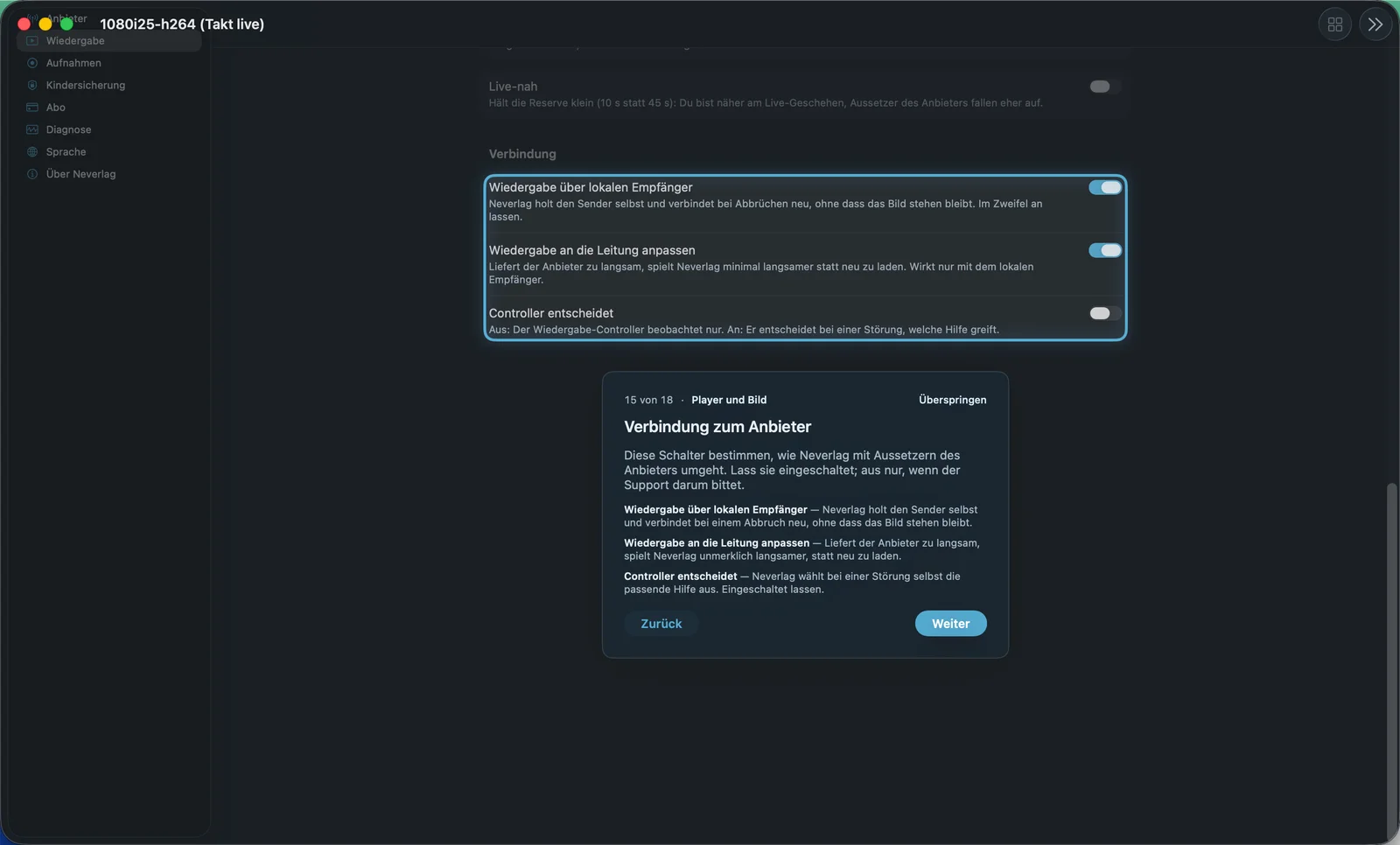The image size is (1400, 845).
Task: Click the Verbindung section heading
Action: pyautogui.click(x=522, y=154)
